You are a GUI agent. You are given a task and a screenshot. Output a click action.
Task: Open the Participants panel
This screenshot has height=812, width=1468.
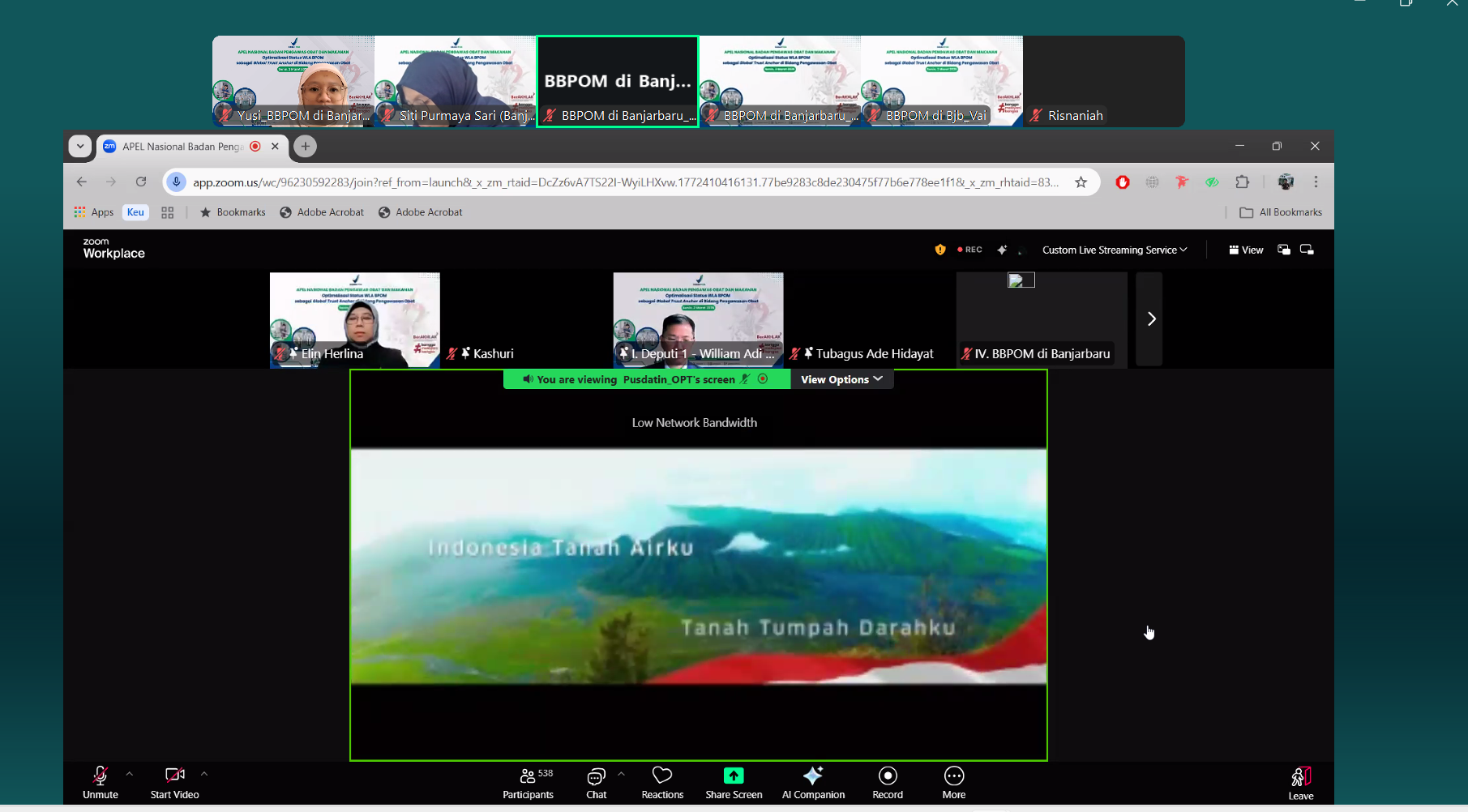click(528, 783)
